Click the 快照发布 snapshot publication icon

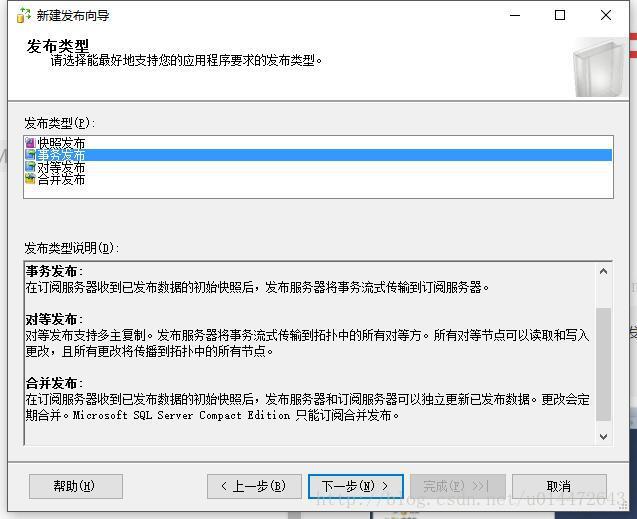pos(30,143)
